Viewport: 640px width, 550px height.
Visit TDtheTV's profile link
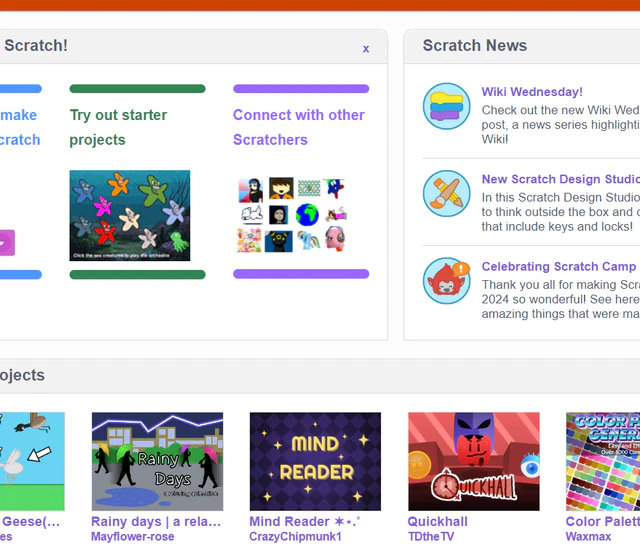tap(431, 537)
